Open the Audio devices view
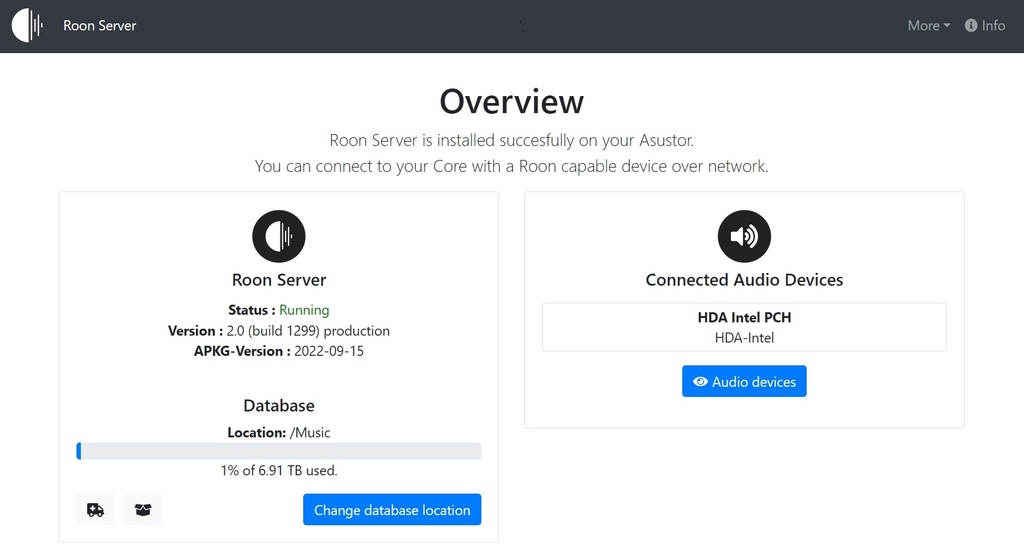1024x548 pixels. (744, 381)
